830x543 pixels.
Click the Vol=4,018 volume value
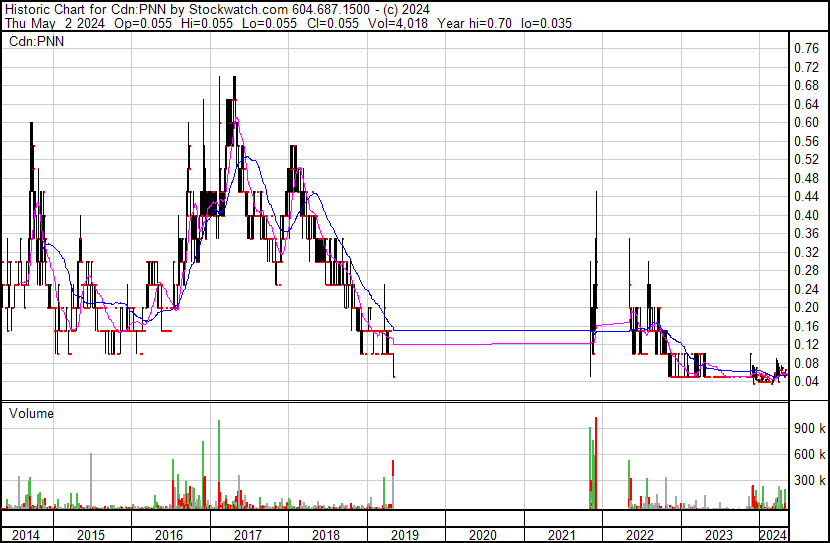(398, 23)
